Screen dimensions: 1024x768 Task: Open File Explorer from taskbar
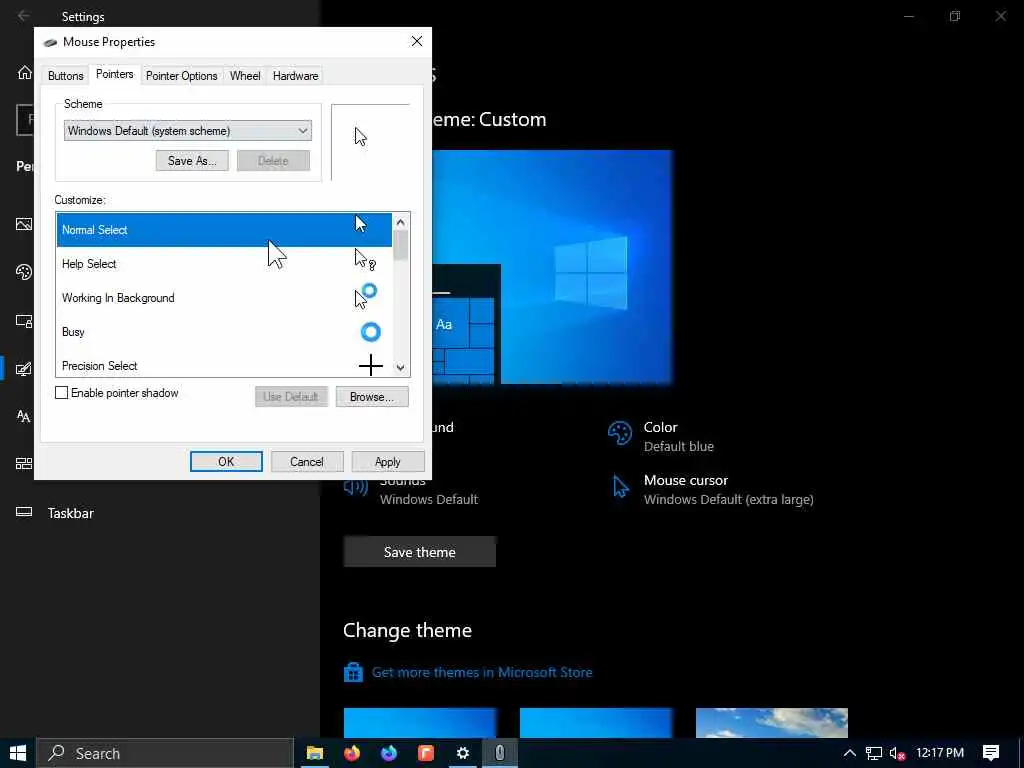[x=315, y=753]
